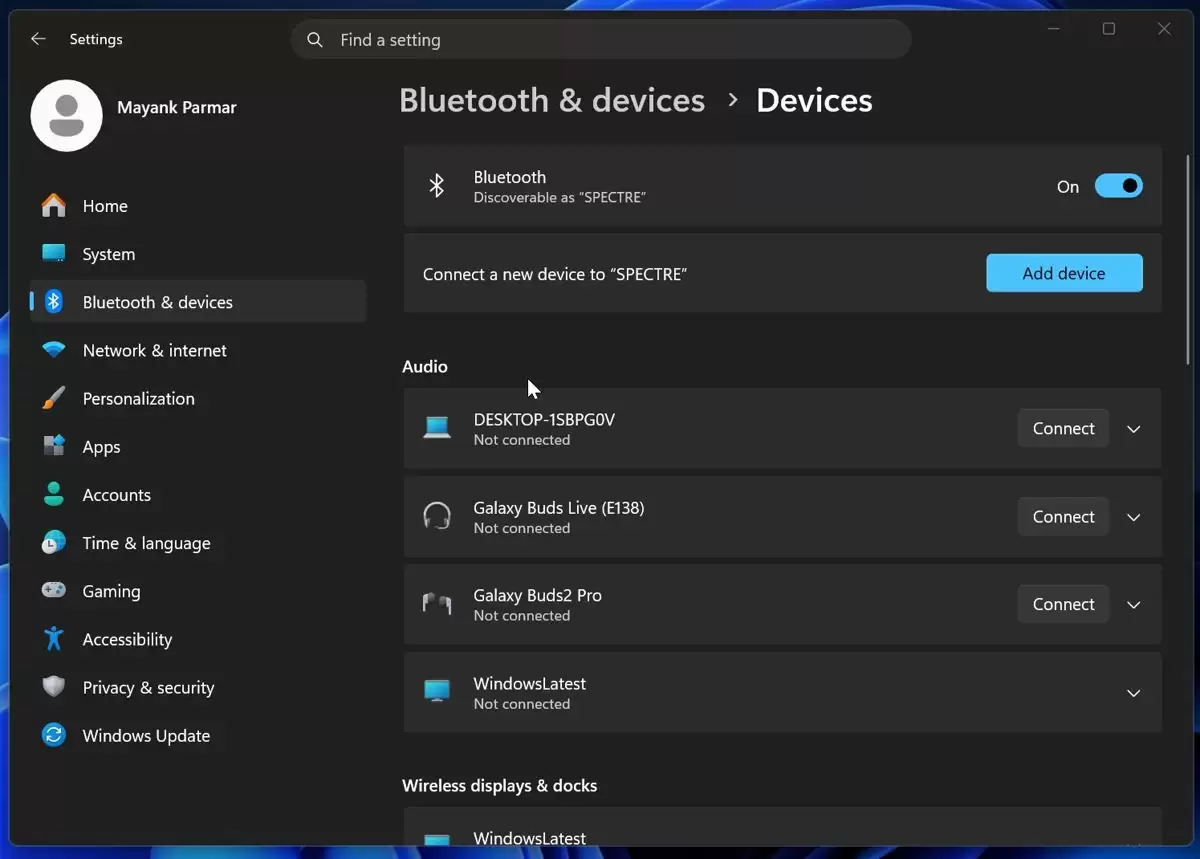This screenshot has height=859, width=1200.
Task: Click Wireless displays & docks heading
Action: click(500, 786)
